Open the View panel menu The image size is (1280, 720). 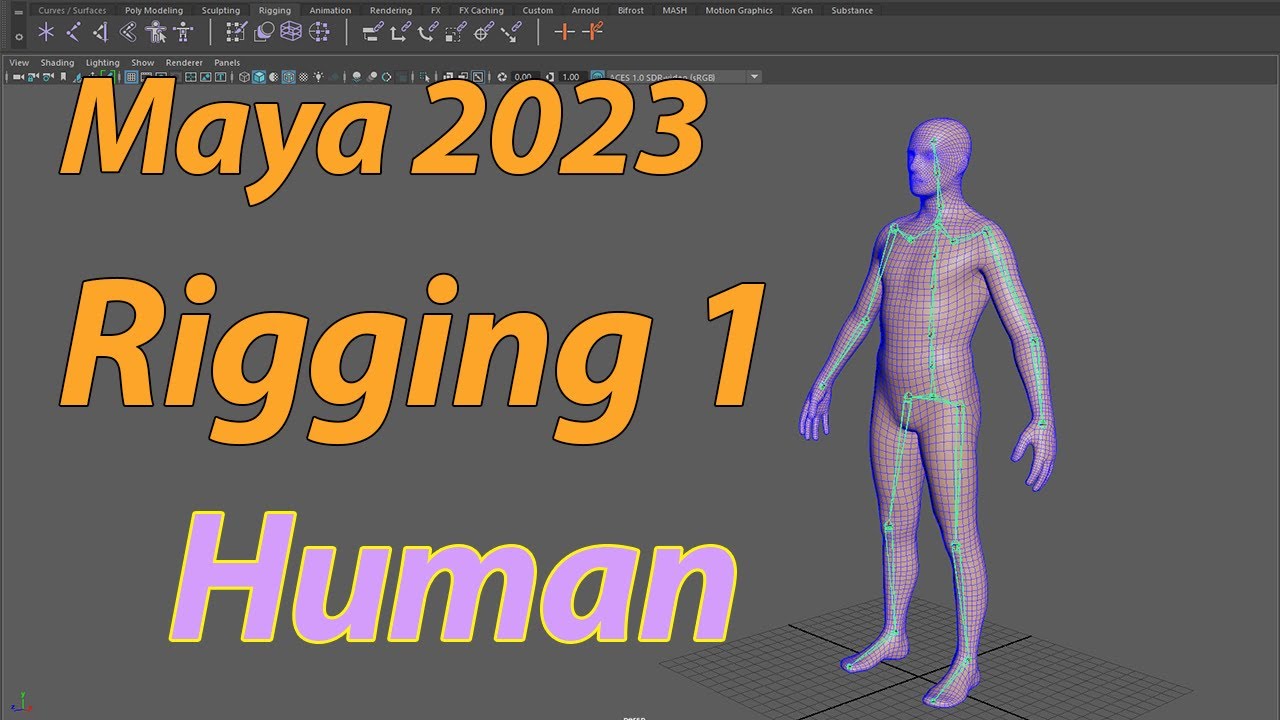point(19,62)
